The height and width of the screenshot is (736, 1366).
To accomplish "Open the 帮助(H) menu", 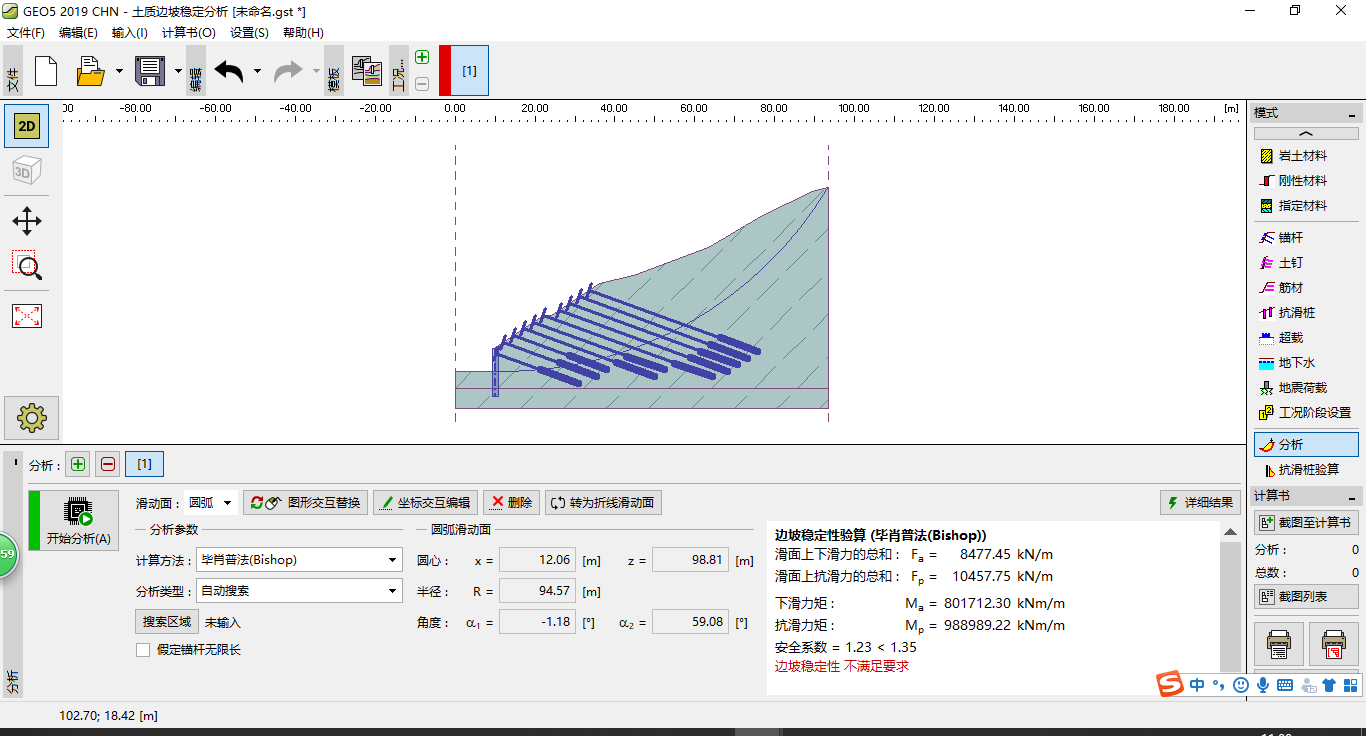I will 303,33.
